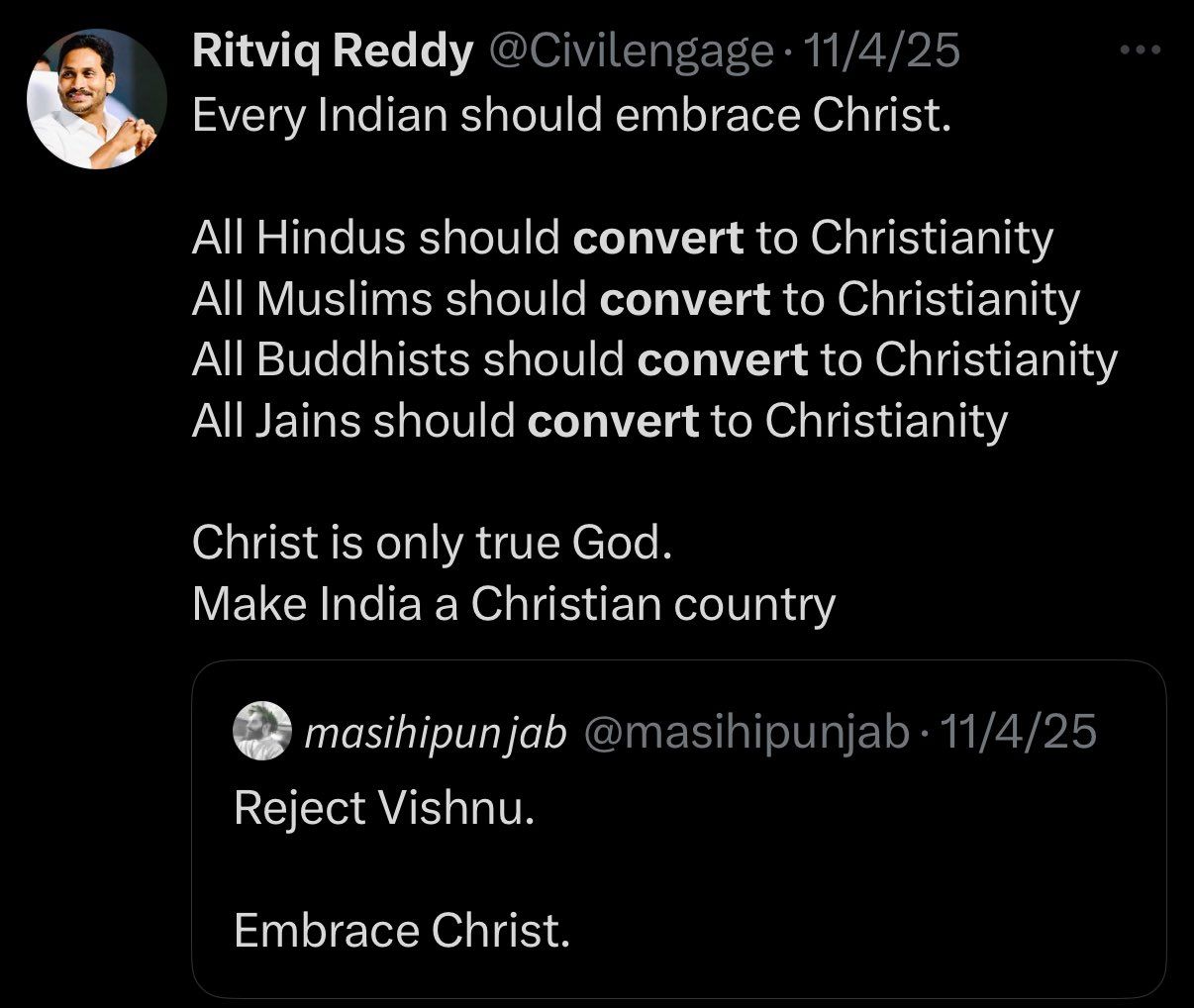Click bold "convert" in the Hindus line
This screenshot has height=1008, width=1194.
click(x=657, y=239)
